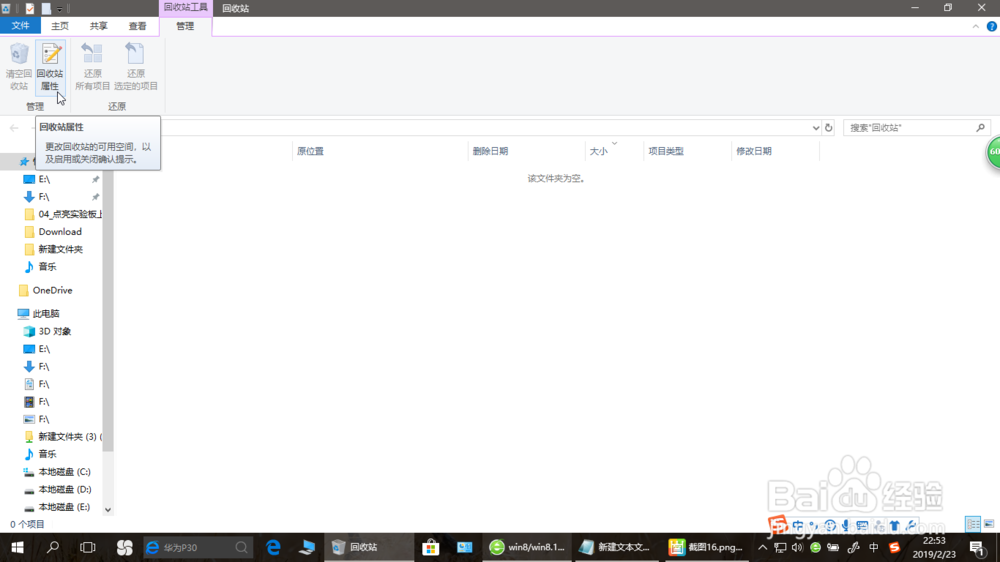Image resolution: width=1000 pixels, height=562 pixels.
Task: Open address bar history dropdown
Action: coord(816,128)
